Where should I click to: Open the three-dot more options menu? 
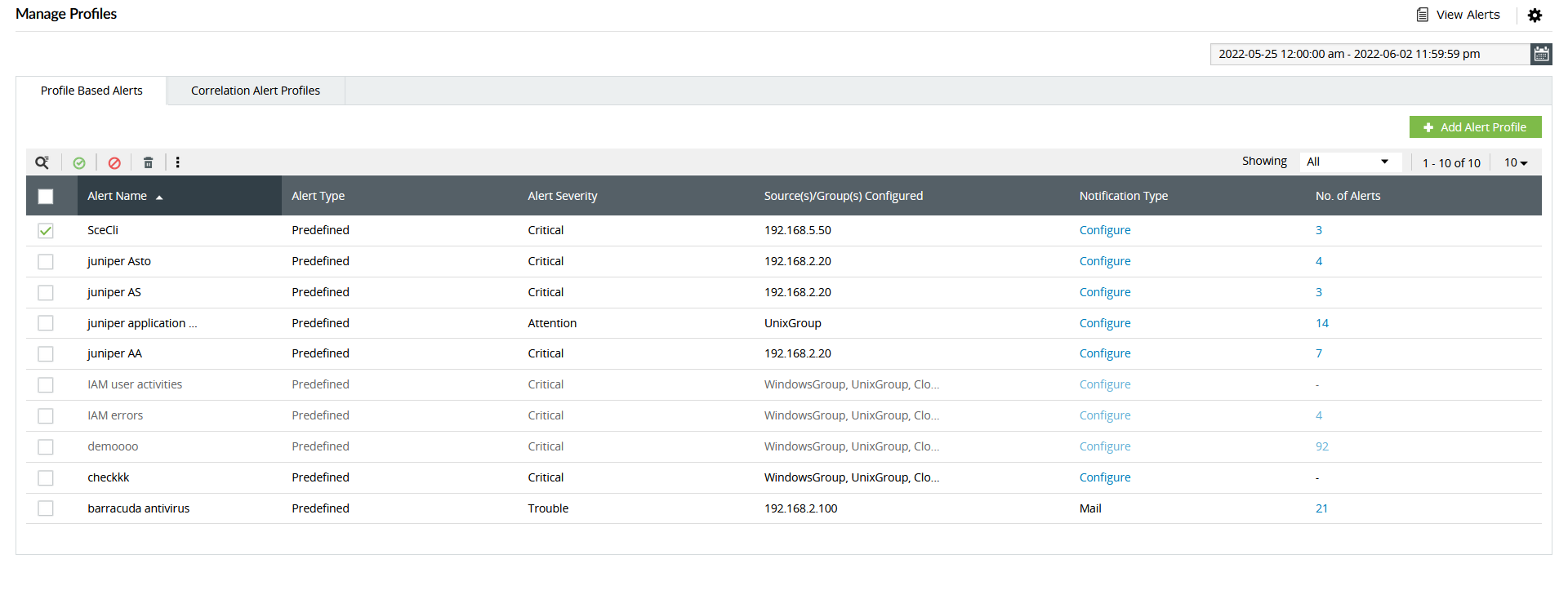pyautogui.click(x=177, y=162)
